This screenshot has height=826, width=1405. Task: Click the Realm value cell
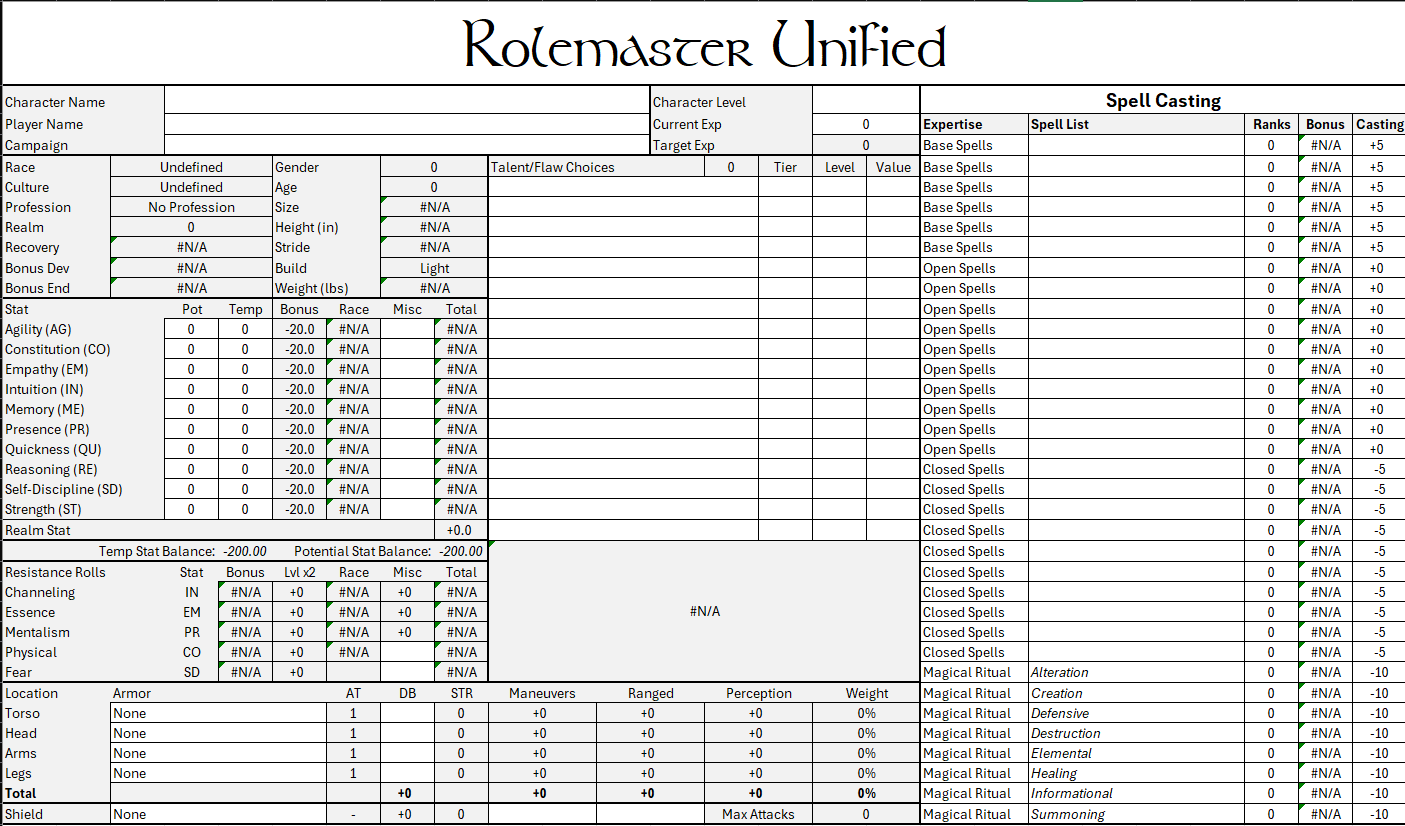pos(191,227)
